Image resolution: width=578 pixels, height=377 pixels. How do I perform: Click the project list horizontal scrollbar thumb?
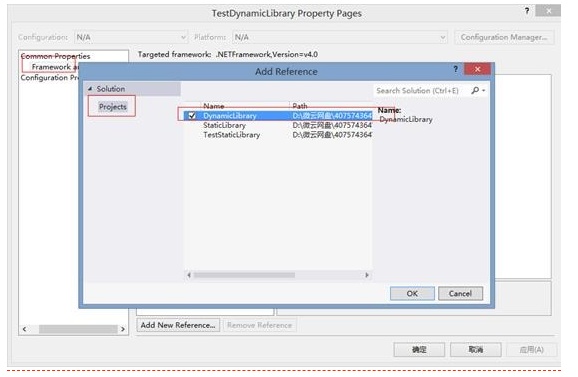click(x=244, y=275)
